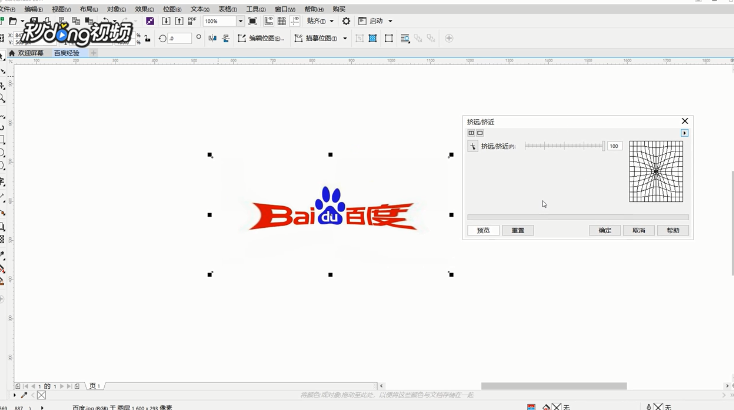
Task: Click the crop bitmap frame icon
Action: point(389,38)
